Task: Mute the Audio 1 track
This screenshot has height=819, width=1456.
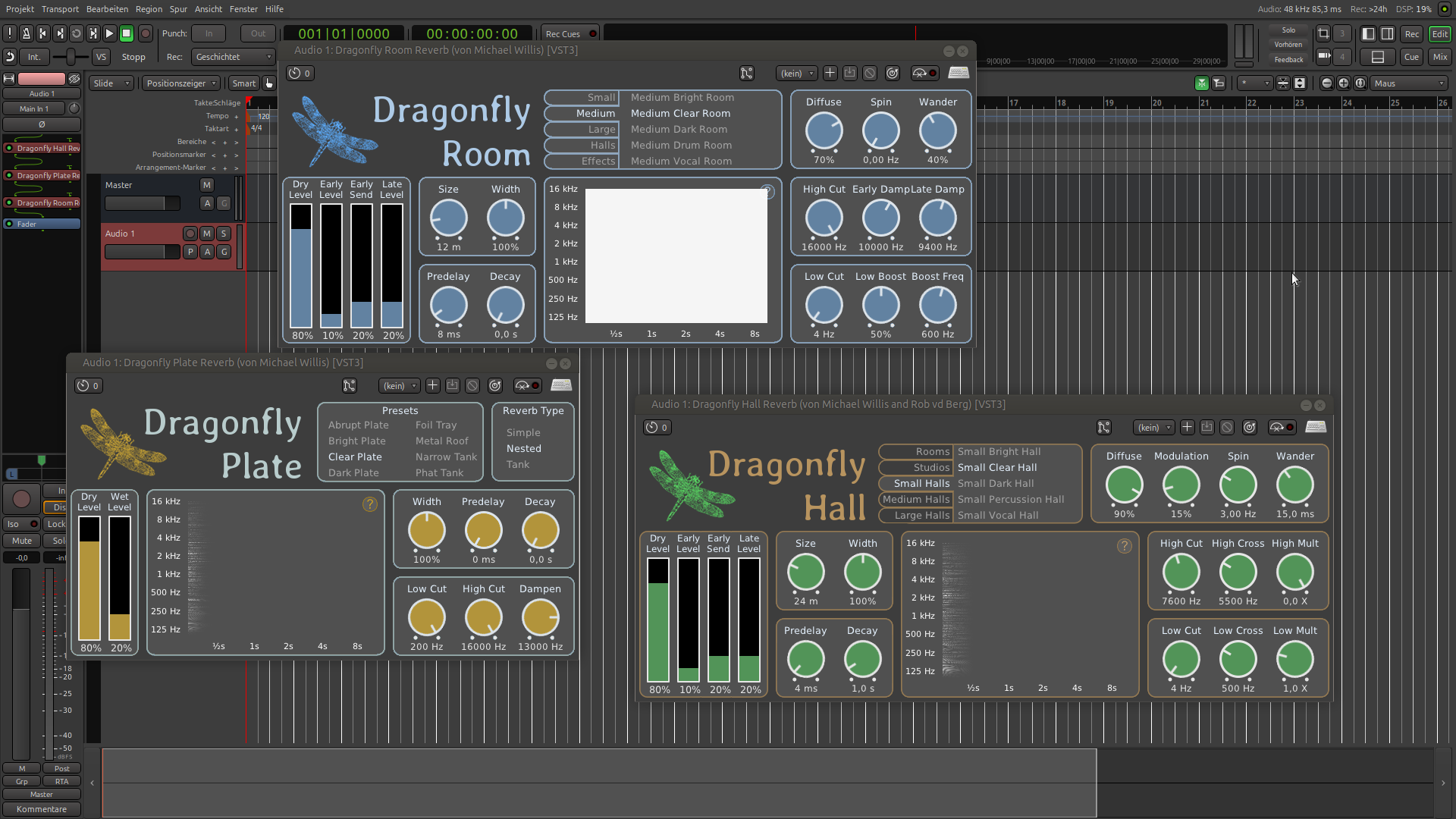Action: [206, 234]
